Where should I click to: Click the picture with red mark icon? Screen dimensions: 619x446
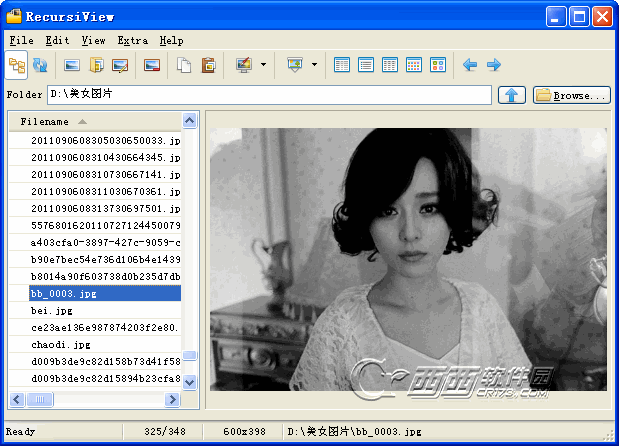click(x=152, y=65)
